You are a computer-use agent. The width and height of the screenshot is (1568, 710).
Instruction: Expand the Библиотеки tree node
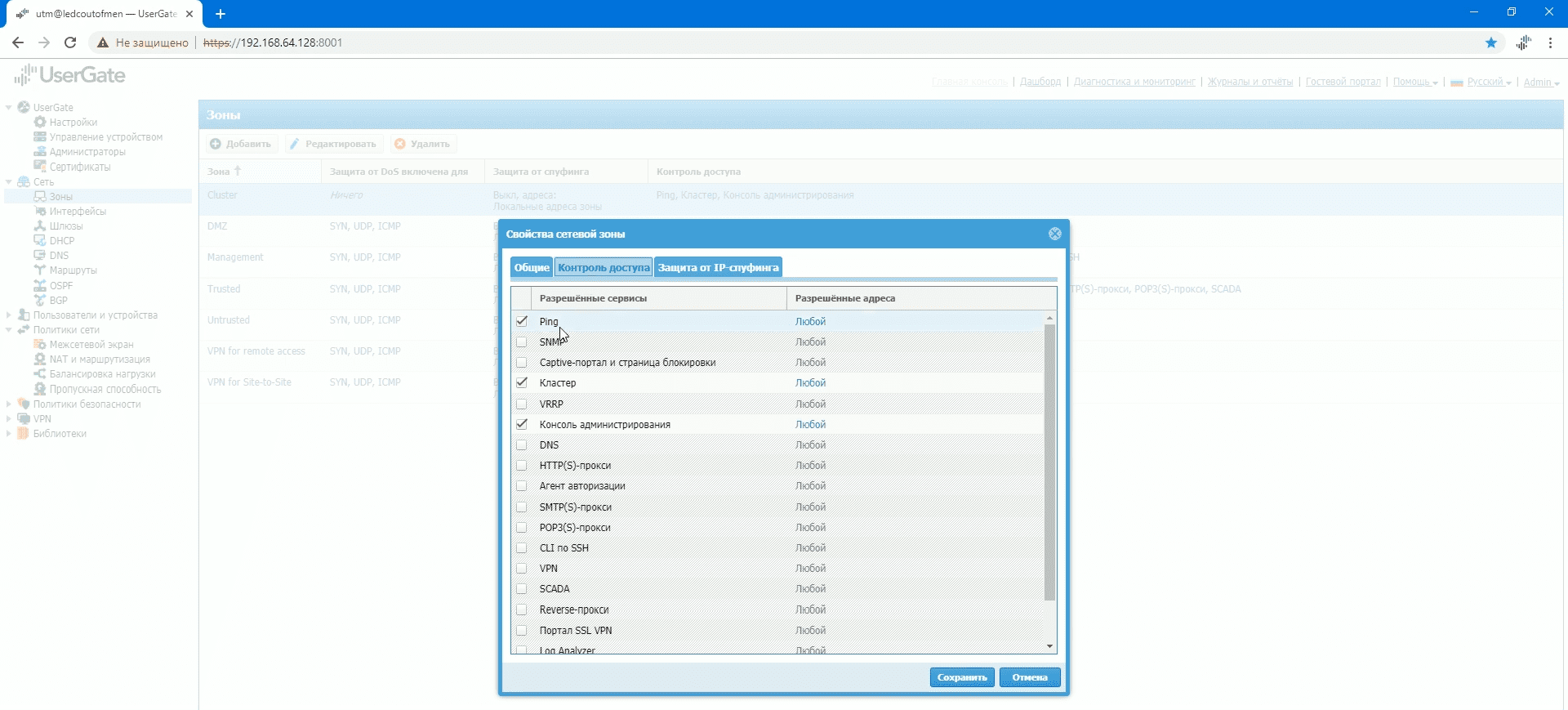[x=9, y=434]
